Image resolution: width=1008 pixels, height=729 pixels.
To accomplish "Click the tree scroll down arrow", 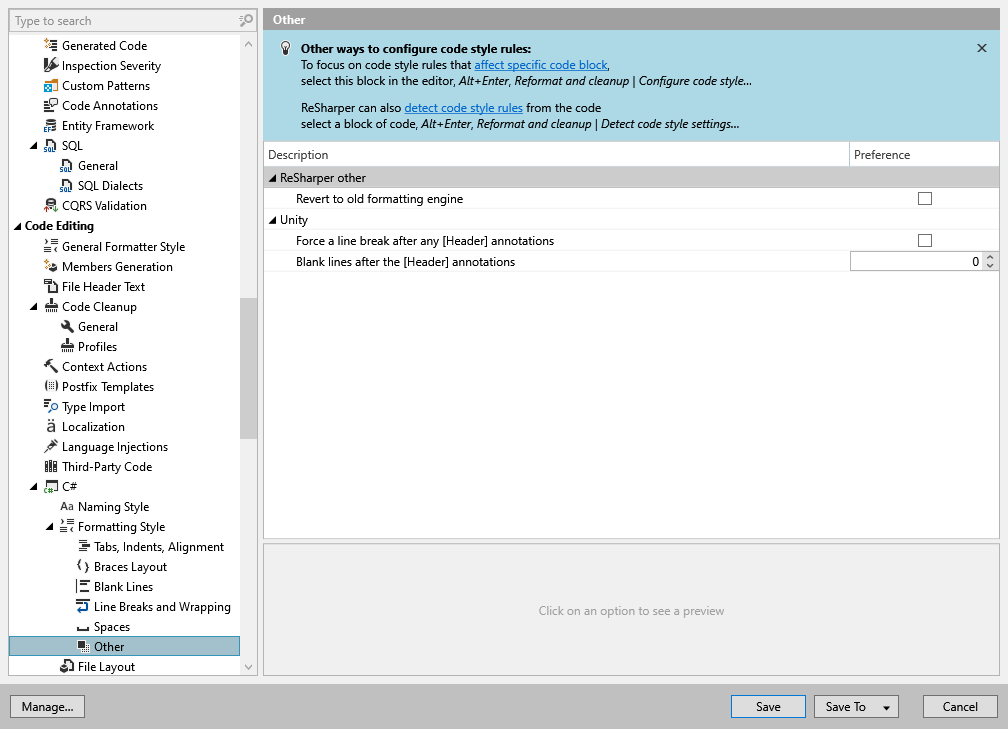I will coord(248,667).
